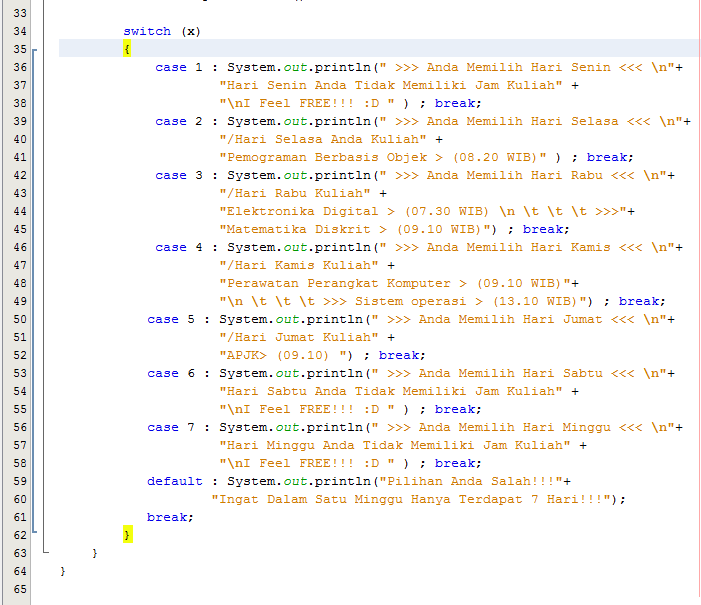
Task: Click the switch keyword on line 34
Action: coord(147,31)
